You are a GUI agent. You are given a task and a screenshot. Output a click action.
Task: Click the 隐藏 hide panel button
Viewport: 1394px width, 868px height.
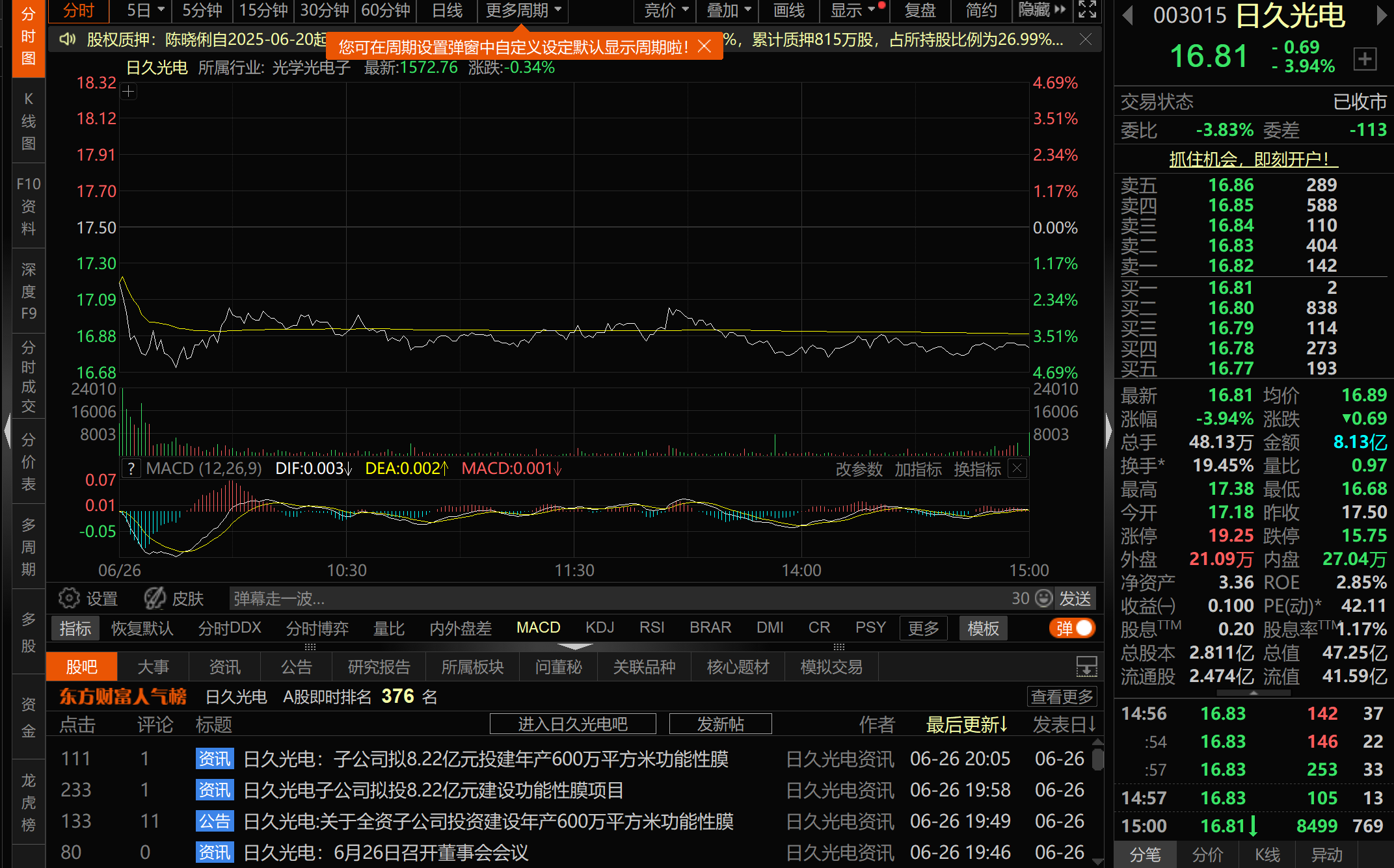coord(1041,10)
